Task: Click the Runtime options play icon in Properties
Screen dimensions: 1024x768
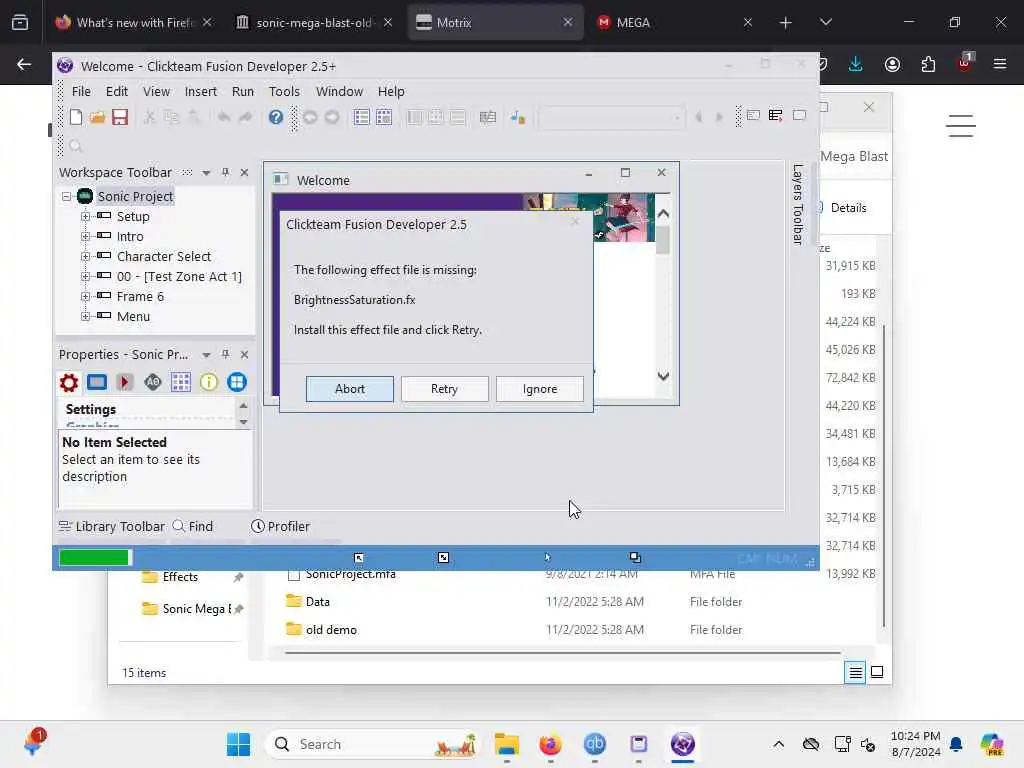Action: (125, 382)
